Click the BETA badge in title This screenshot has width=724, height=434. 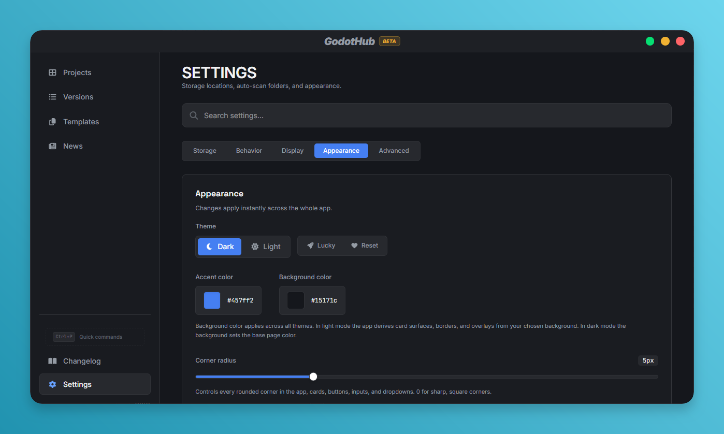(x=389, y=41)
